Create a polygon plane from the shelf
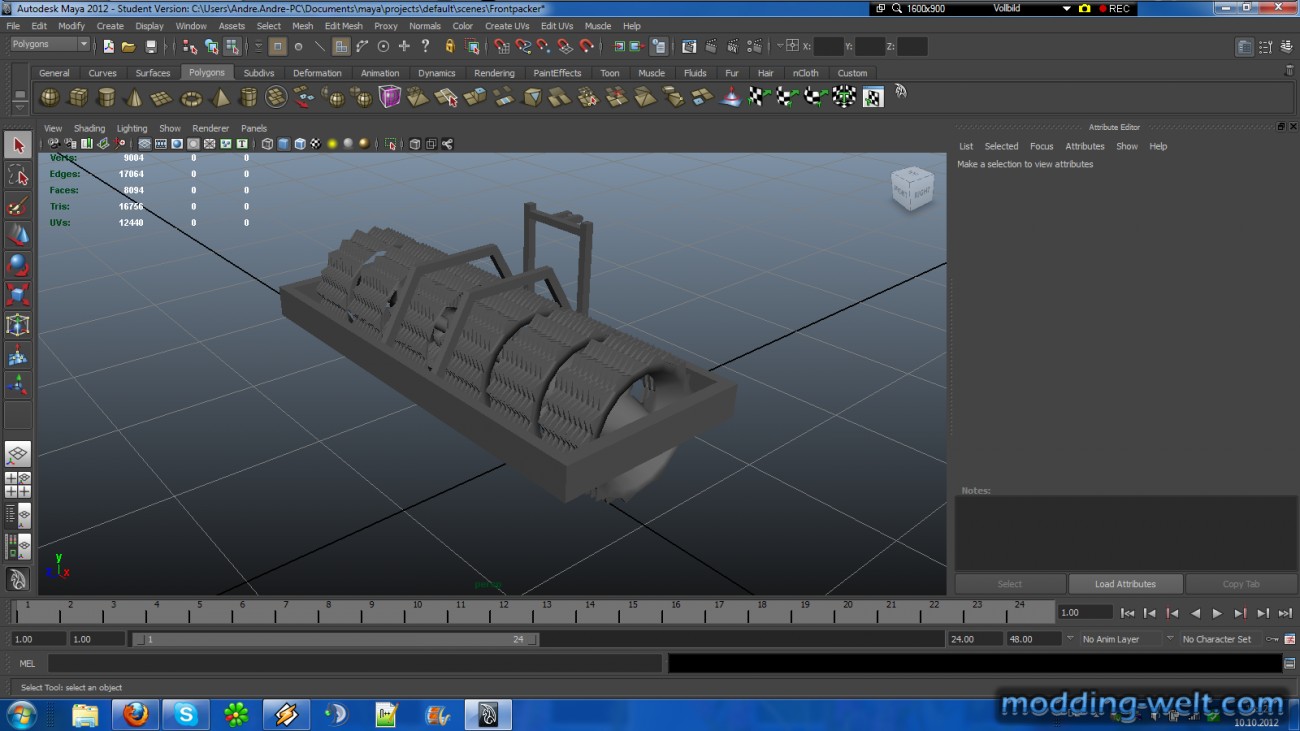The height and width of the screenshot is (731, 1300). (x=162, y=97)
